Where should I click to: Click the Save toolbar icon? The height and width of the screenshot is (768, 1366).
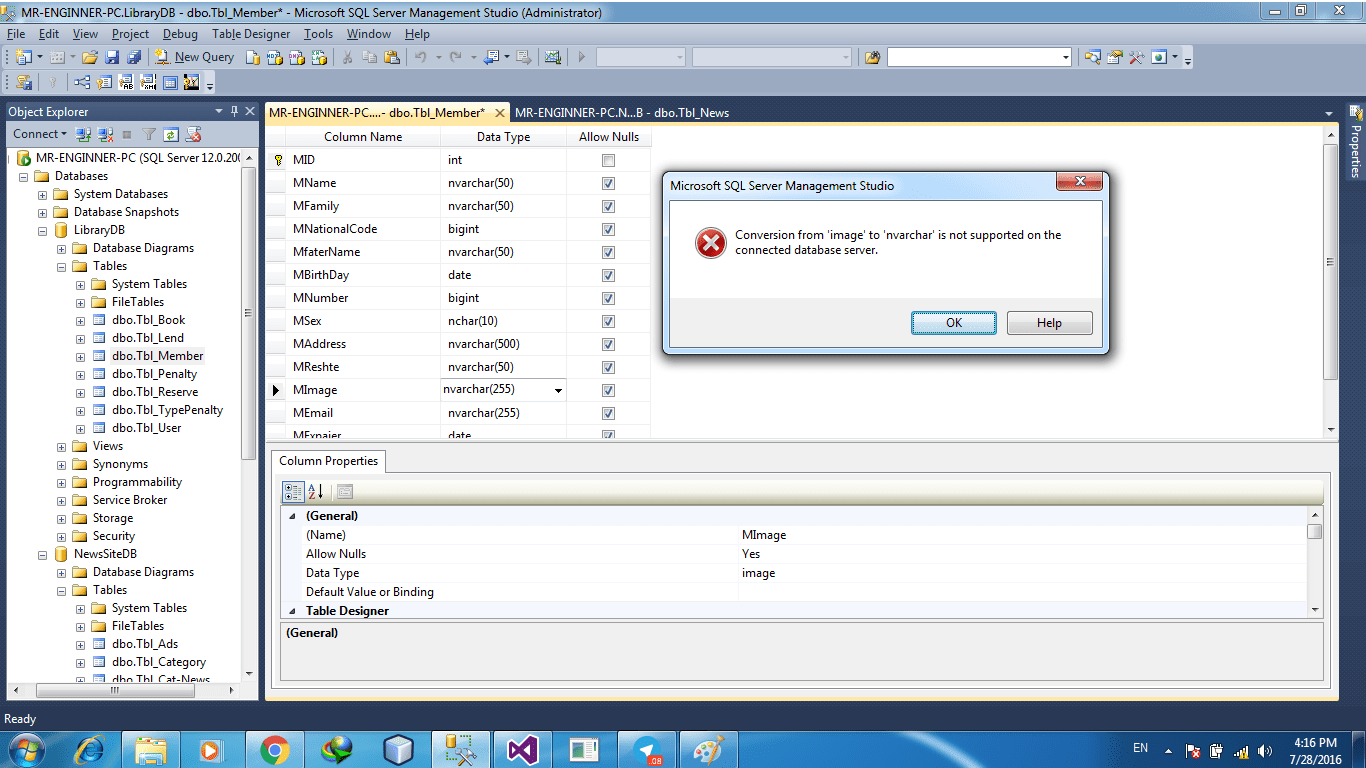tap(111, 57)
